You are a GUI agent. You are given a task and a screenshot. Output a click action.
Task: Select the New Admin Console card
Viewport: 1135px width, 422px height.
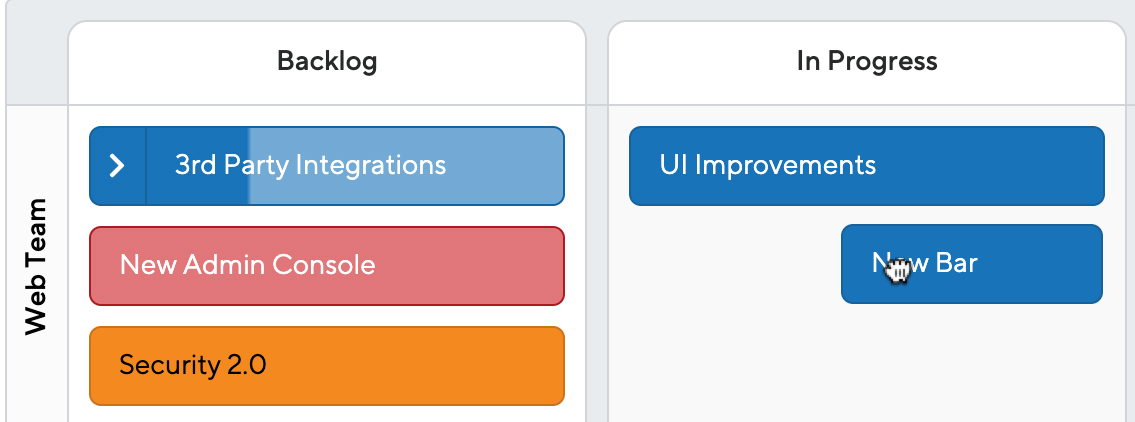click(x=326, y=266)
